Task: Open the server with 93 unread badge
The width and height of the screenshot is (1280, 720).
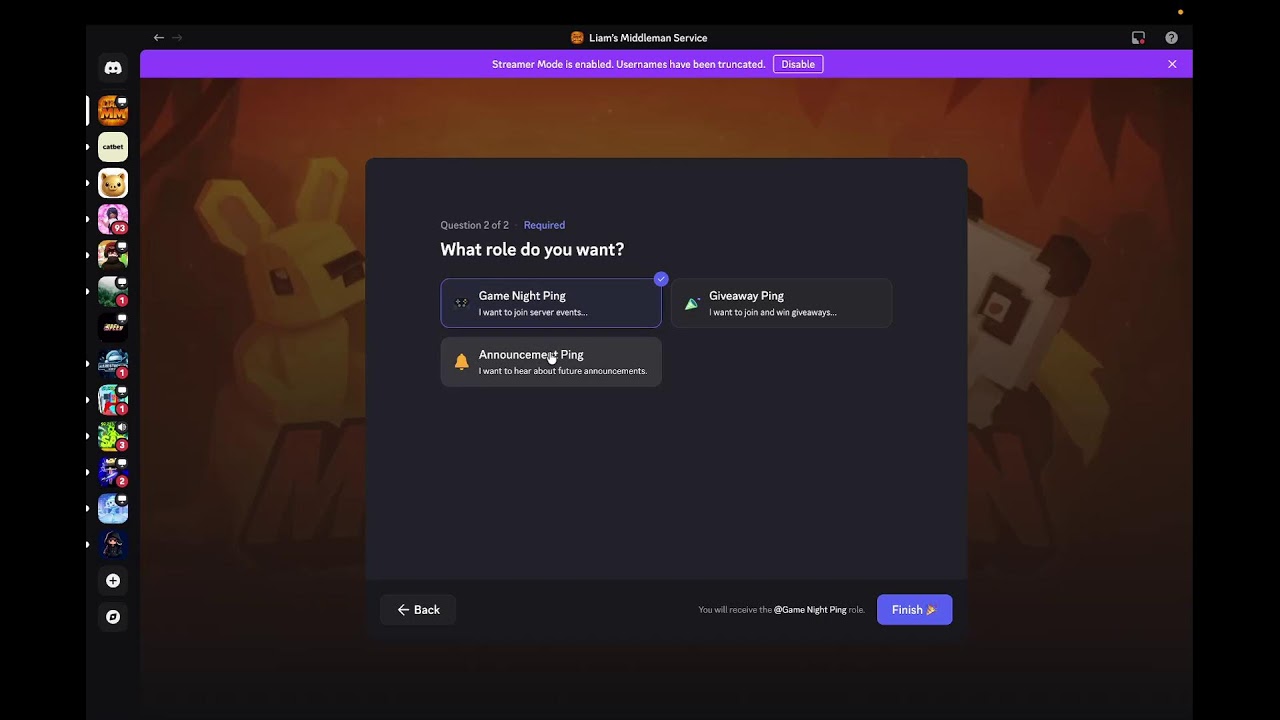Action: (x=113, y=219)
